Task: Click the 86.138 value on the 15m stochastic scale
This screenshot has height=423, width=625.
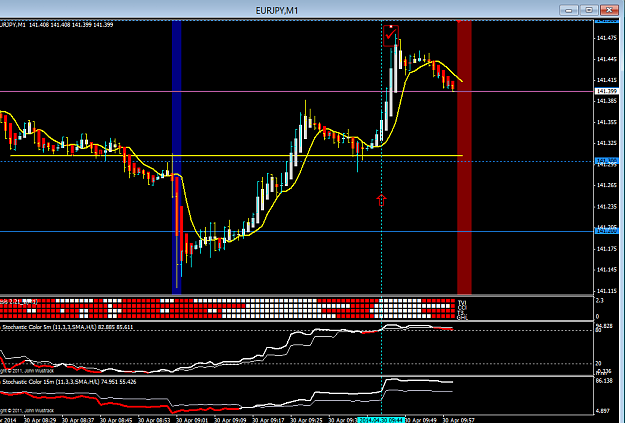Action: (605, 381)
